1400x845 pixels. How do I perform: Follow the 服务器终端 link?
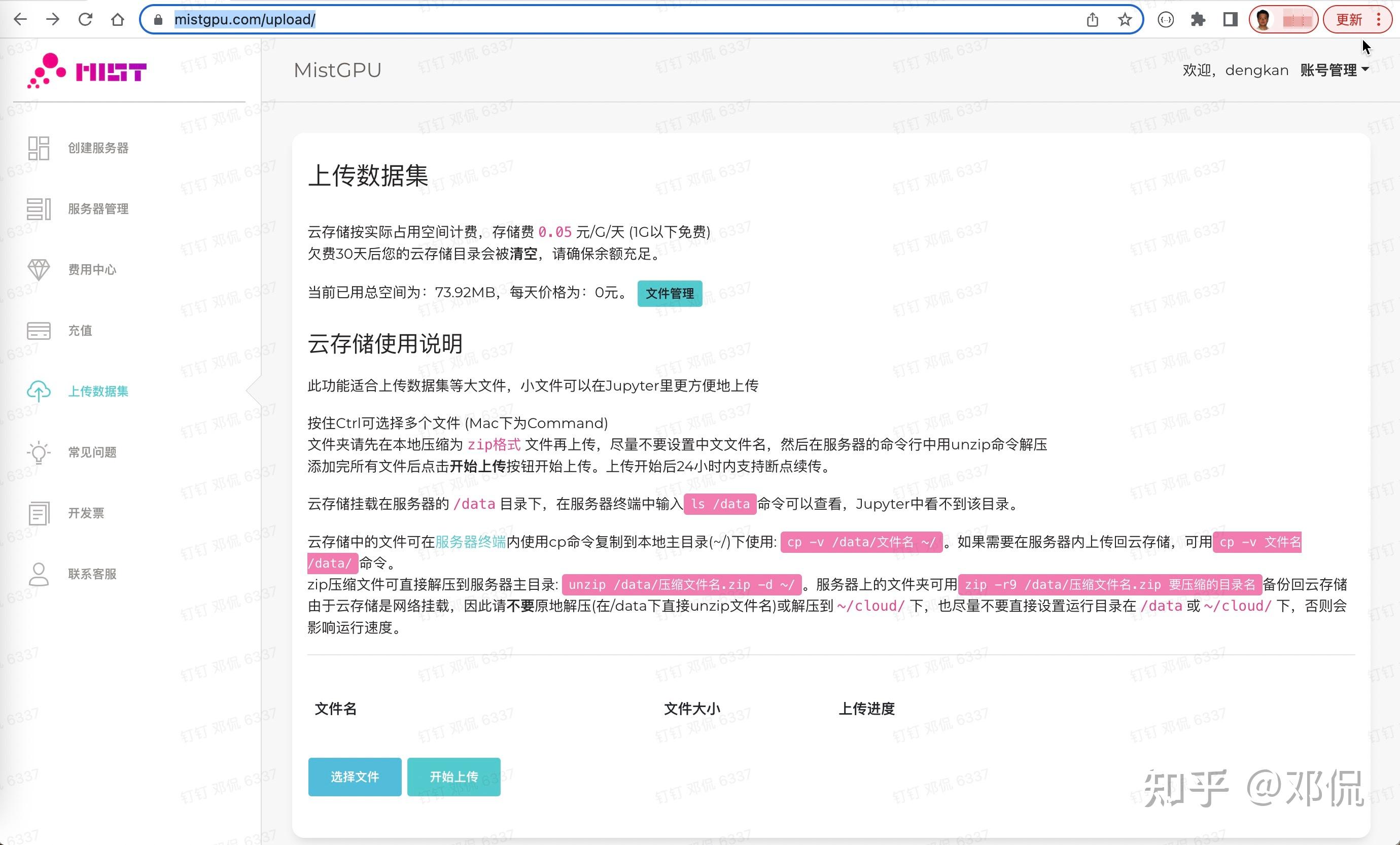tap(470, 542)
